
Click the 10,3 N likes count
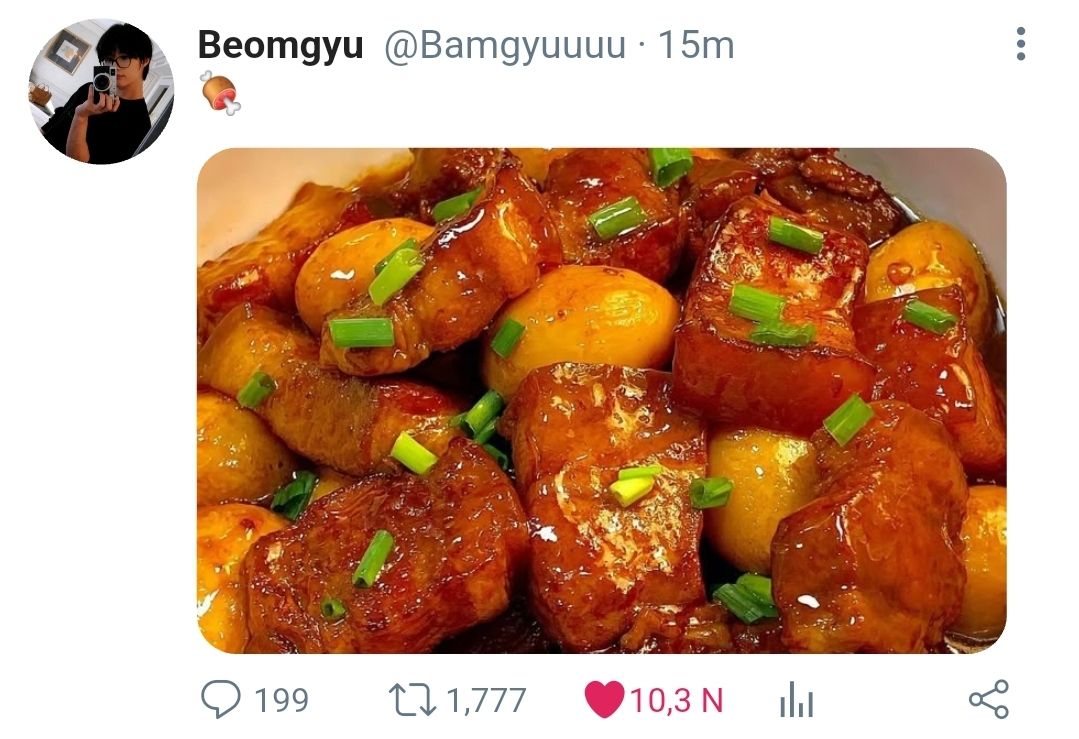[675, 700]
